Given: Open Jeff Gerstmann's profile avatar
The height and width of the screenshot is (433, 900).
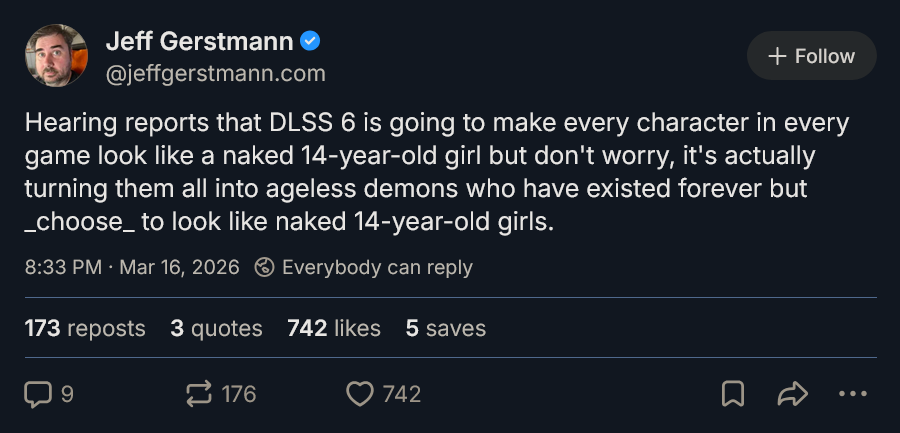Looking at the screenshot, I should tap(56, 56).
